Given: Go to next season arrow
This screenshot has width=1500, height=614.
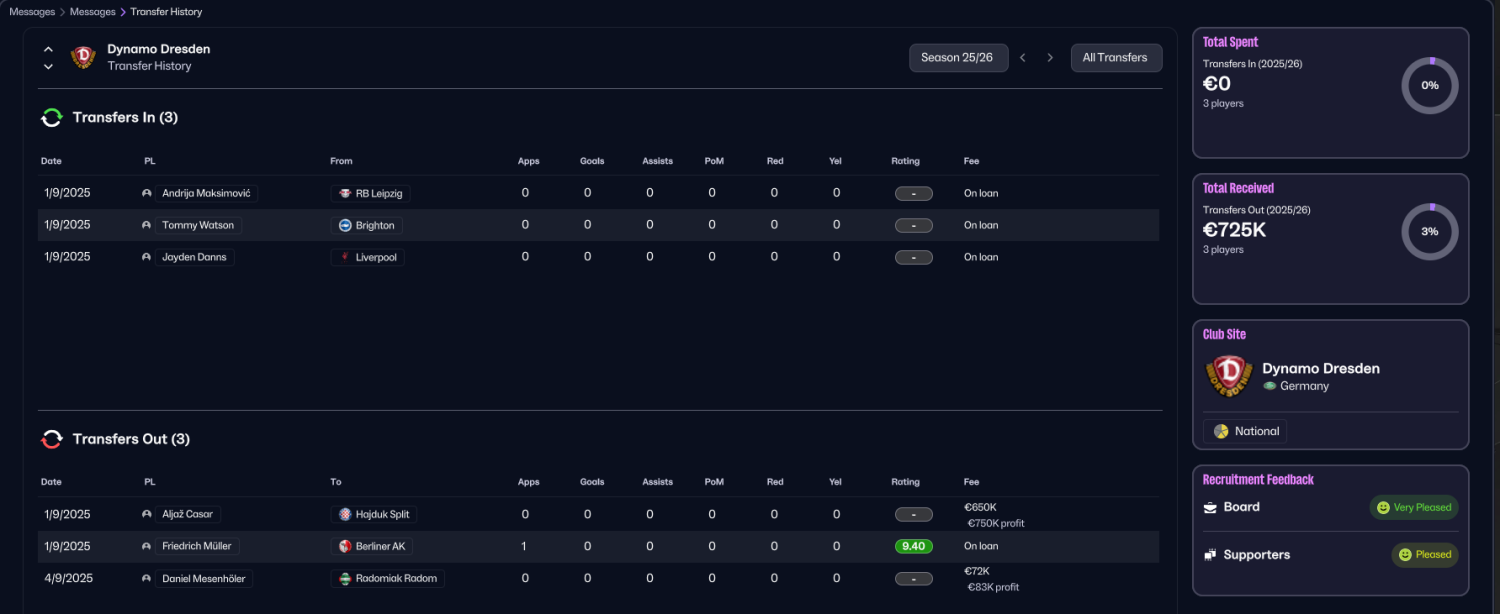Looking at the screenshot, I should pyautogui.click(x=1050, y=58).
